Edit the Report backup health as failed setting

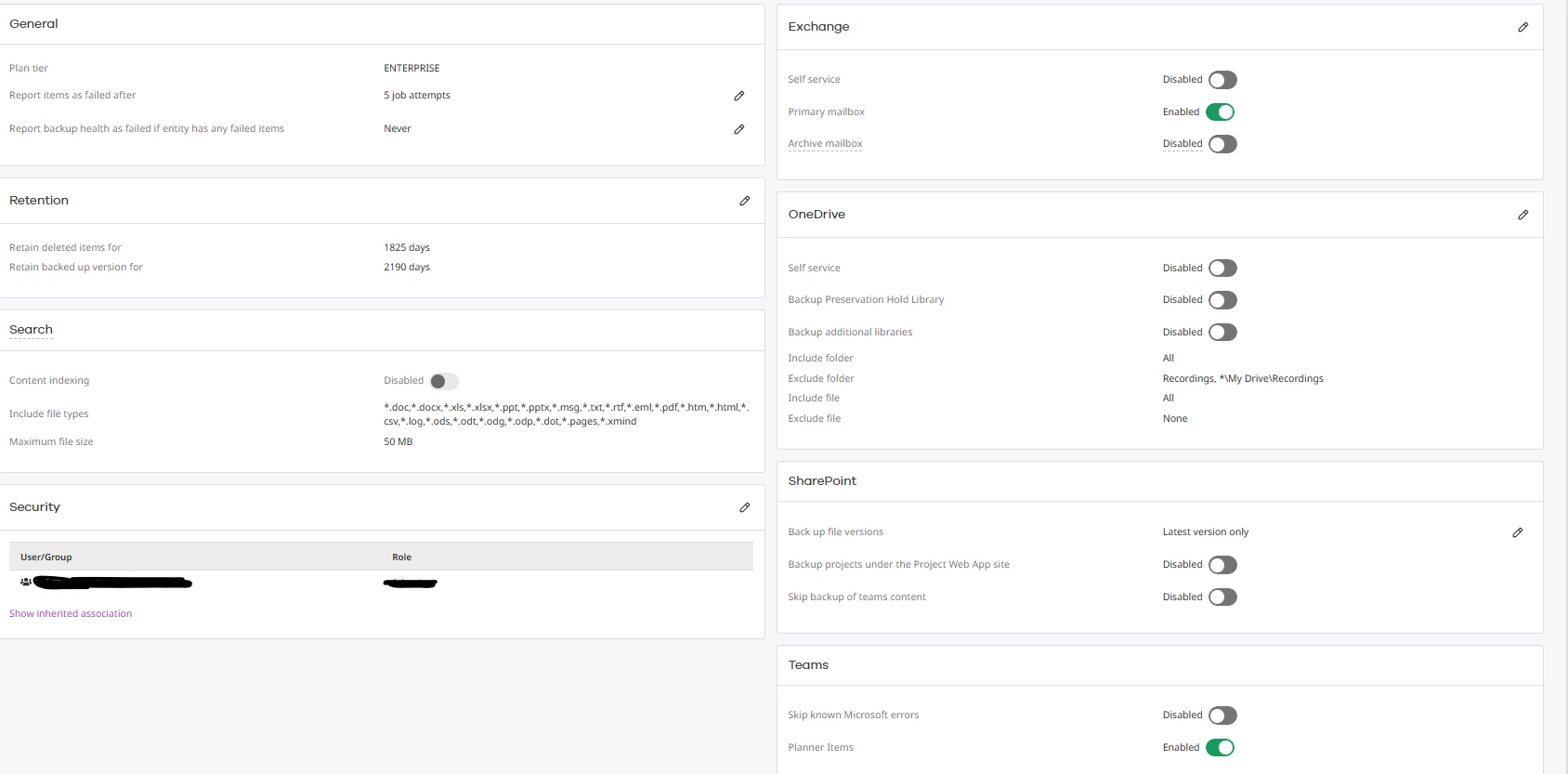coord(739,129)
